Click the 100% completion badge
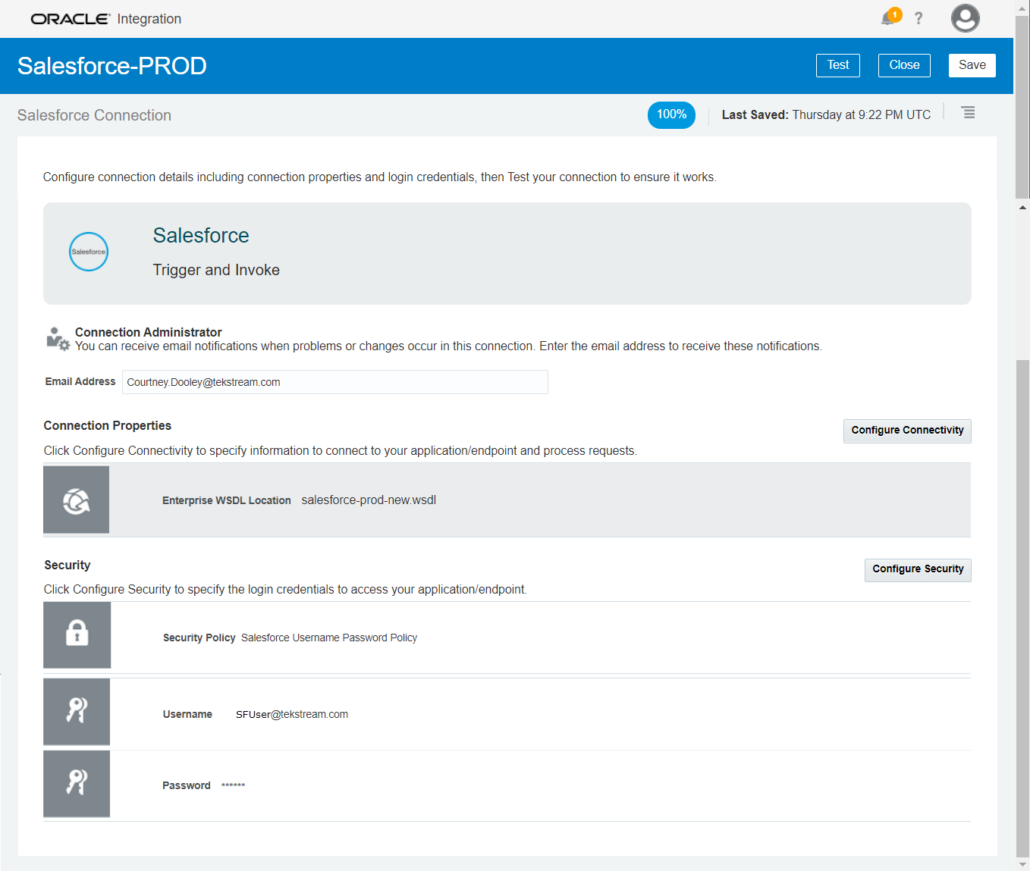 (671, 115)
